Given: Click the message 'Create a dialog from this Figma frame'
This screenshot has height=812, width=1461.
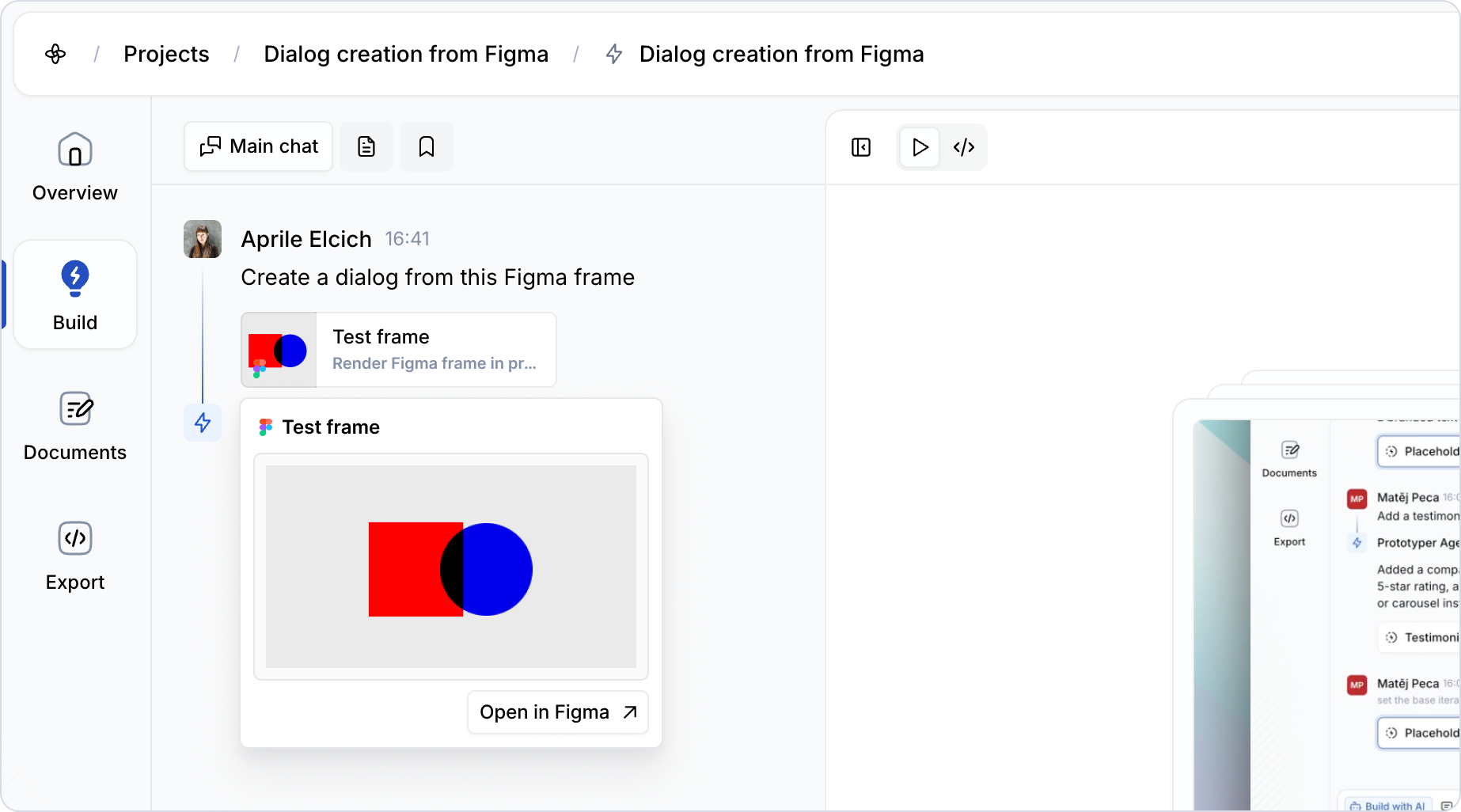Looking at the screenshot, I should (438, 277).
